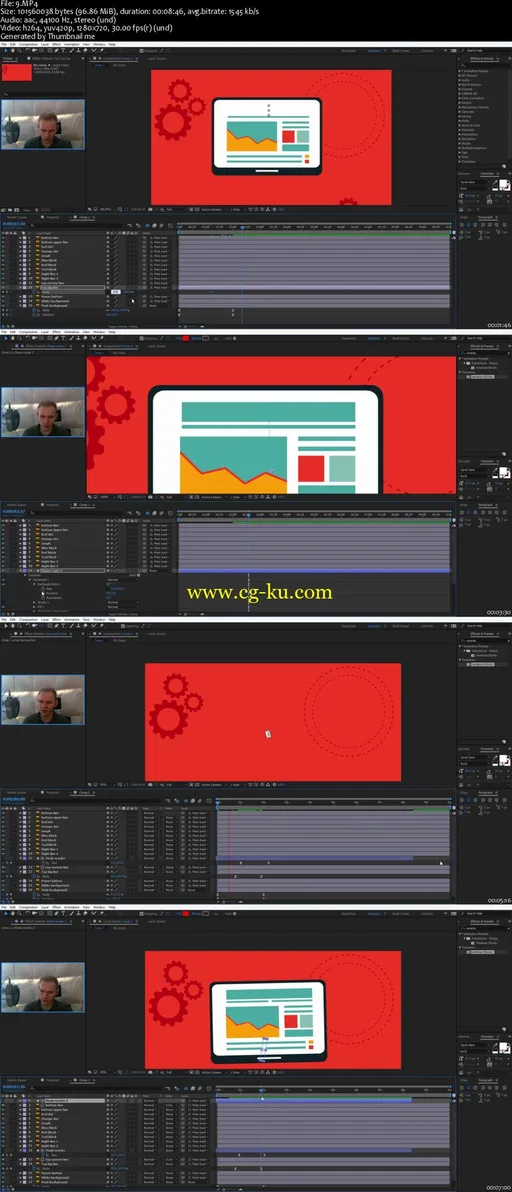Select the Pen tool in the second frame

[x=56, y=338]
